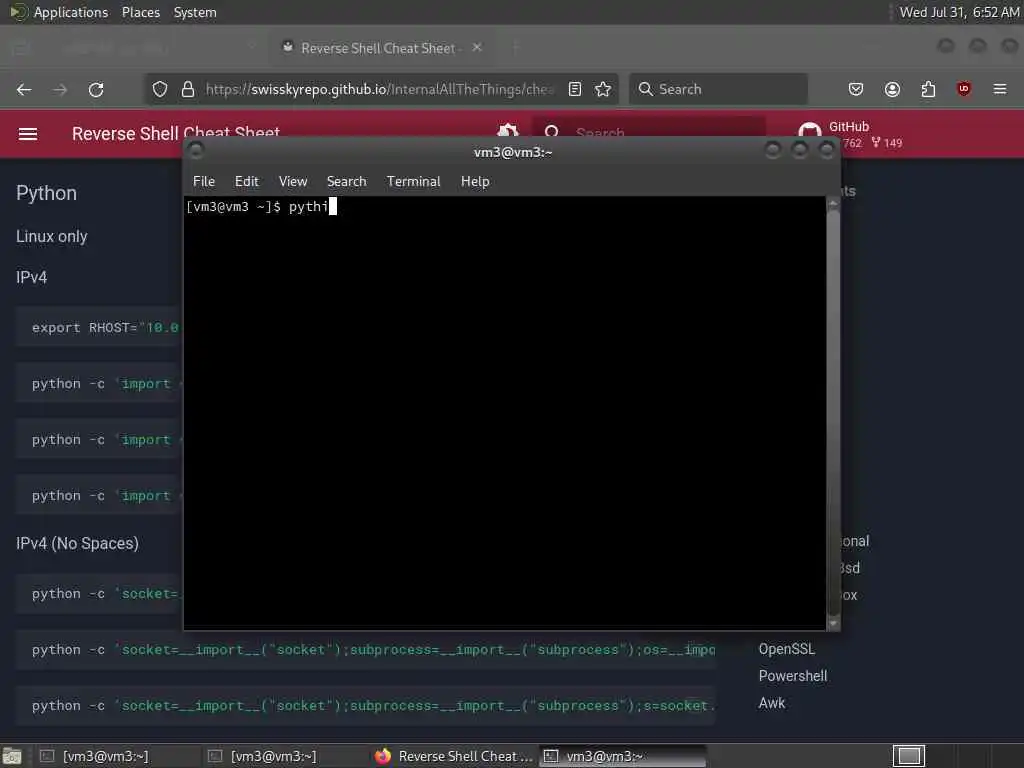Reload the page in Firefox
Viewport: 1024px width, 768px height.
pos(96,89)
